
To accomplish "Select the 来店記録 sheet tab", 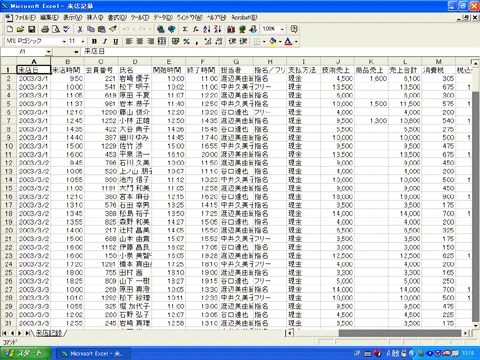I will point(49,333).
